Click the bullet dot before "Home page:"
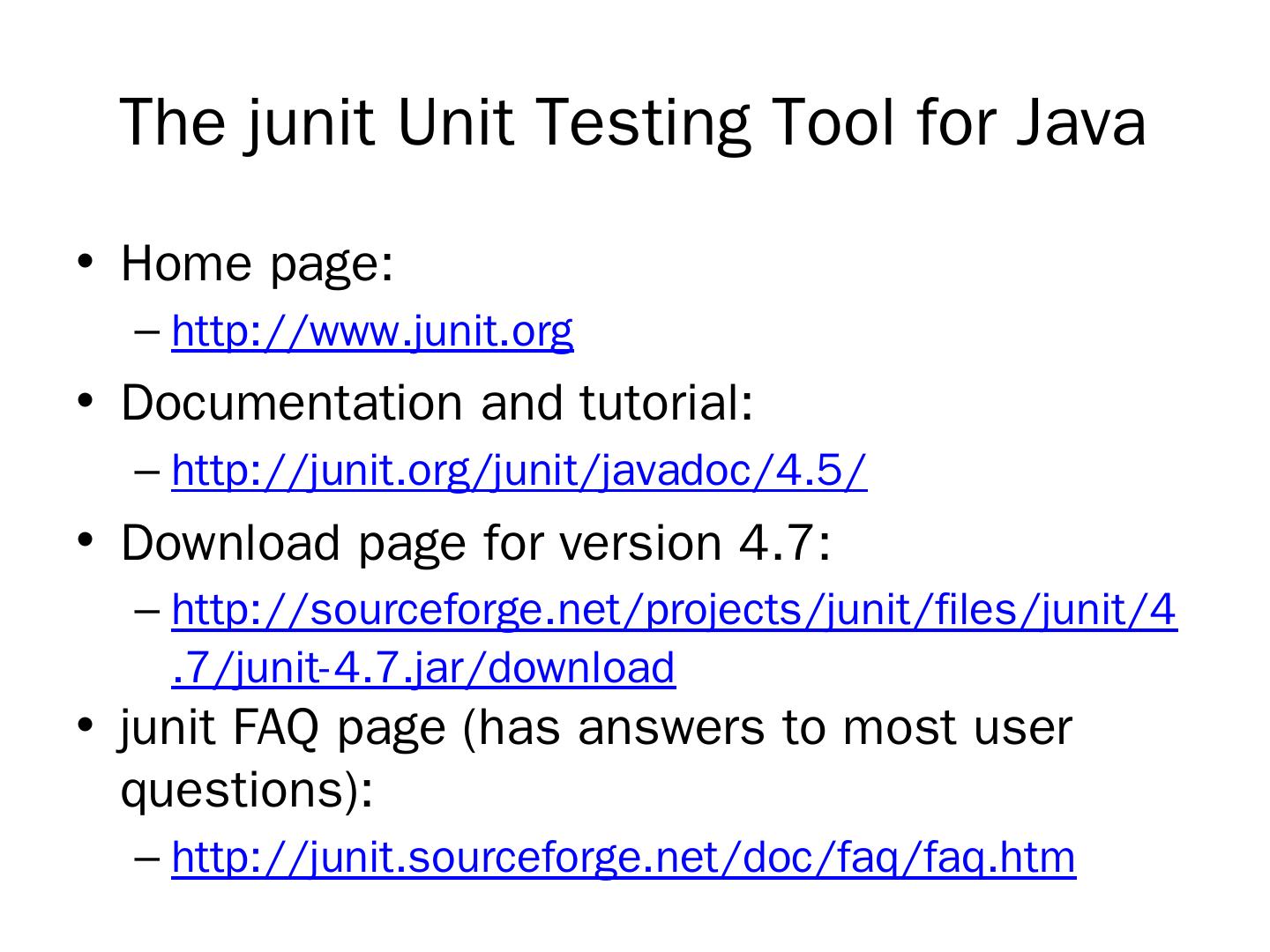This screenshot has width=1270, height=952. pyautogui.click(x=86, y=262)
